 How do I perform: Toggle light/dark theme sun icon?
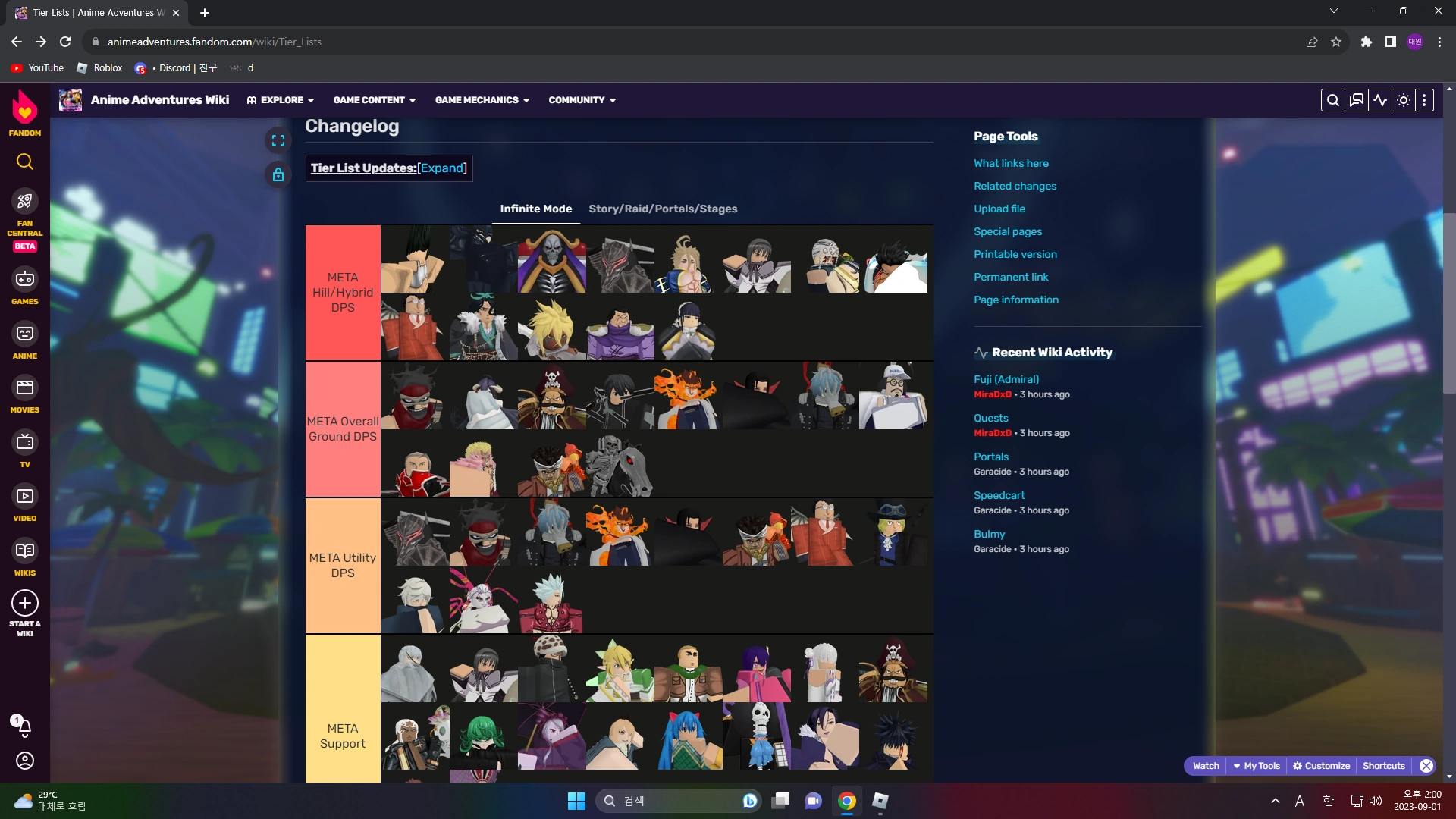click(1404, 100)
